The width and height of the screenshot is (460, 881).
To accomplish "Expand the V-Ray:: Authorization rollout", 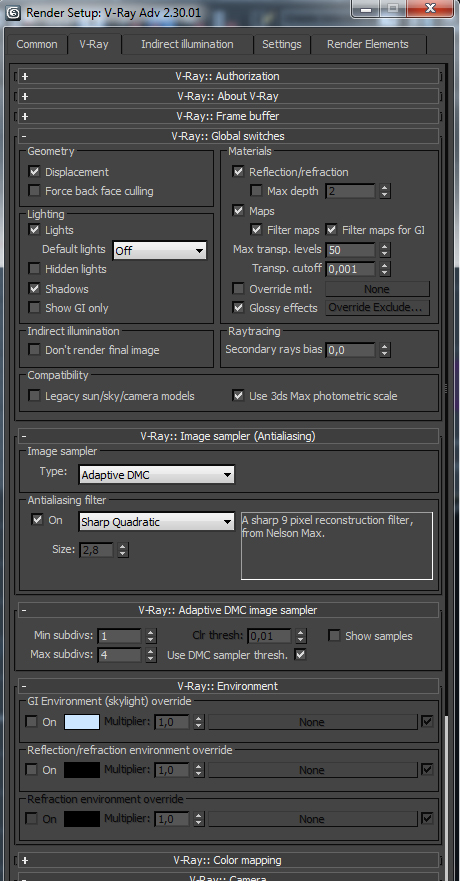I will click(228, 76).
